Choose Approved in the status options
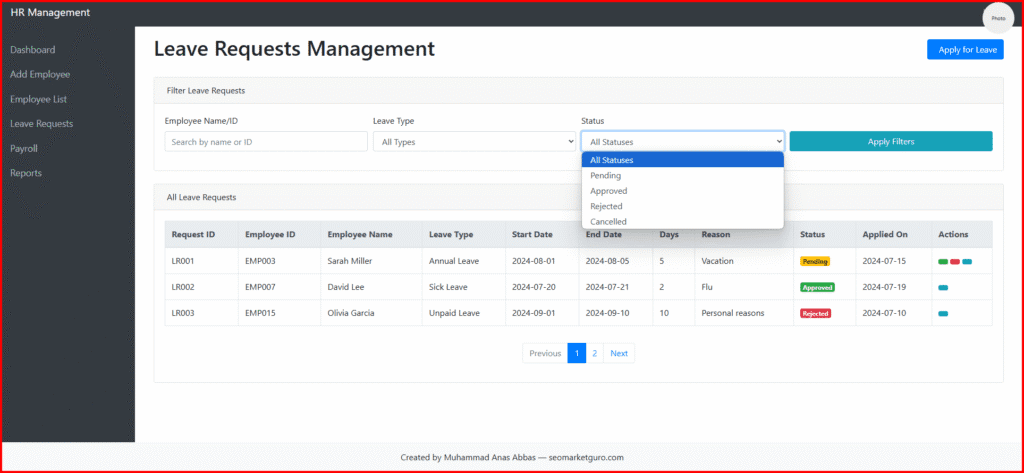The width and height of the screenshot is (1024, 473). pos(609,191)
